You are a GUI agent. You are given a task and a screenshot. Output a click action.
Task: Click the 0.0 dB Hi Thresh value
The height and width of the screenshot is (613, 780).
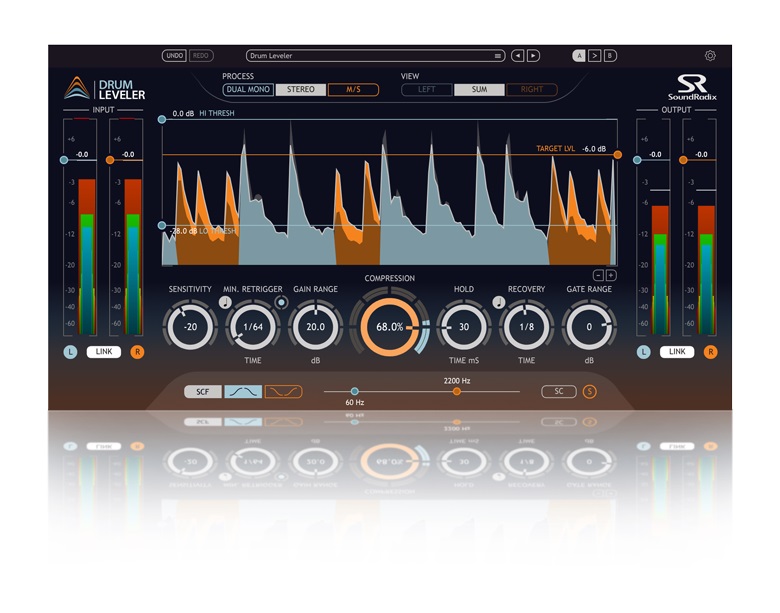[x=183, y=113]
